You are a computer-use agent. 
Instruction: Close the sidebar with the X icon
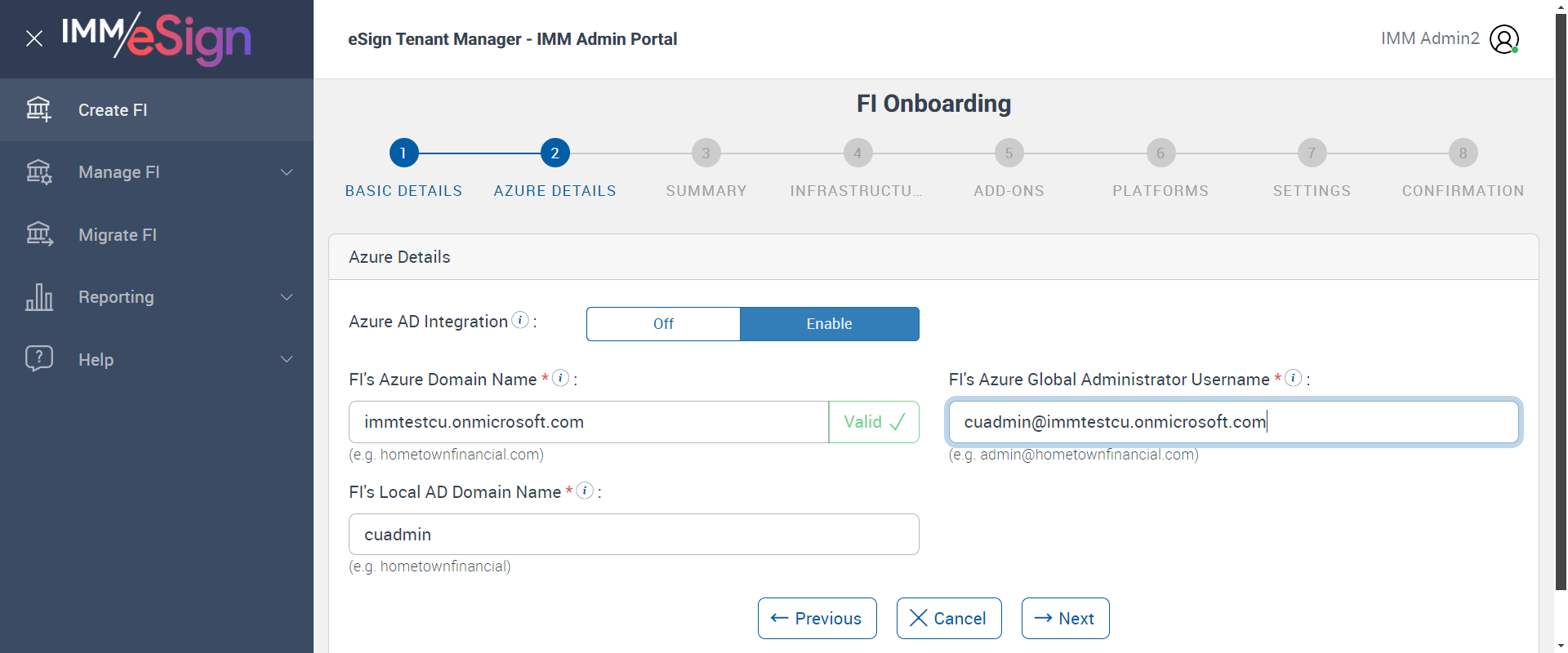[34, 38]
